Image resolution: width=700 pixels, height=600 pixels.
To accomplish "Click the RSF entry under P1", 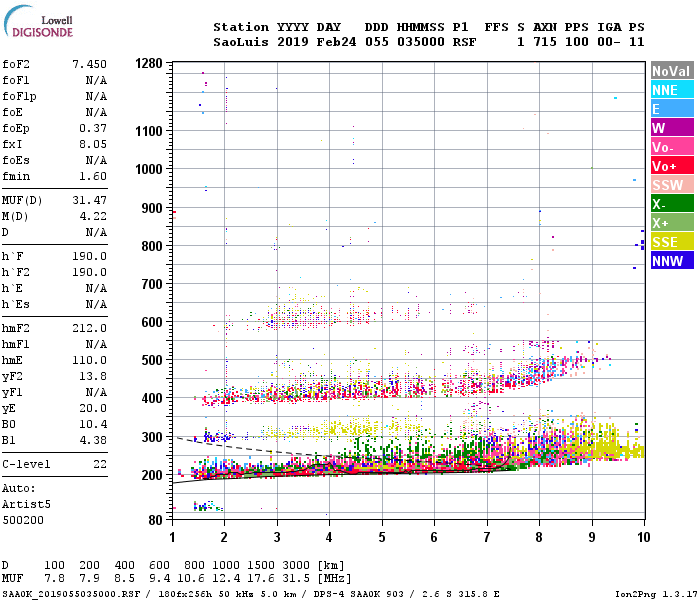I will [464, 42].
